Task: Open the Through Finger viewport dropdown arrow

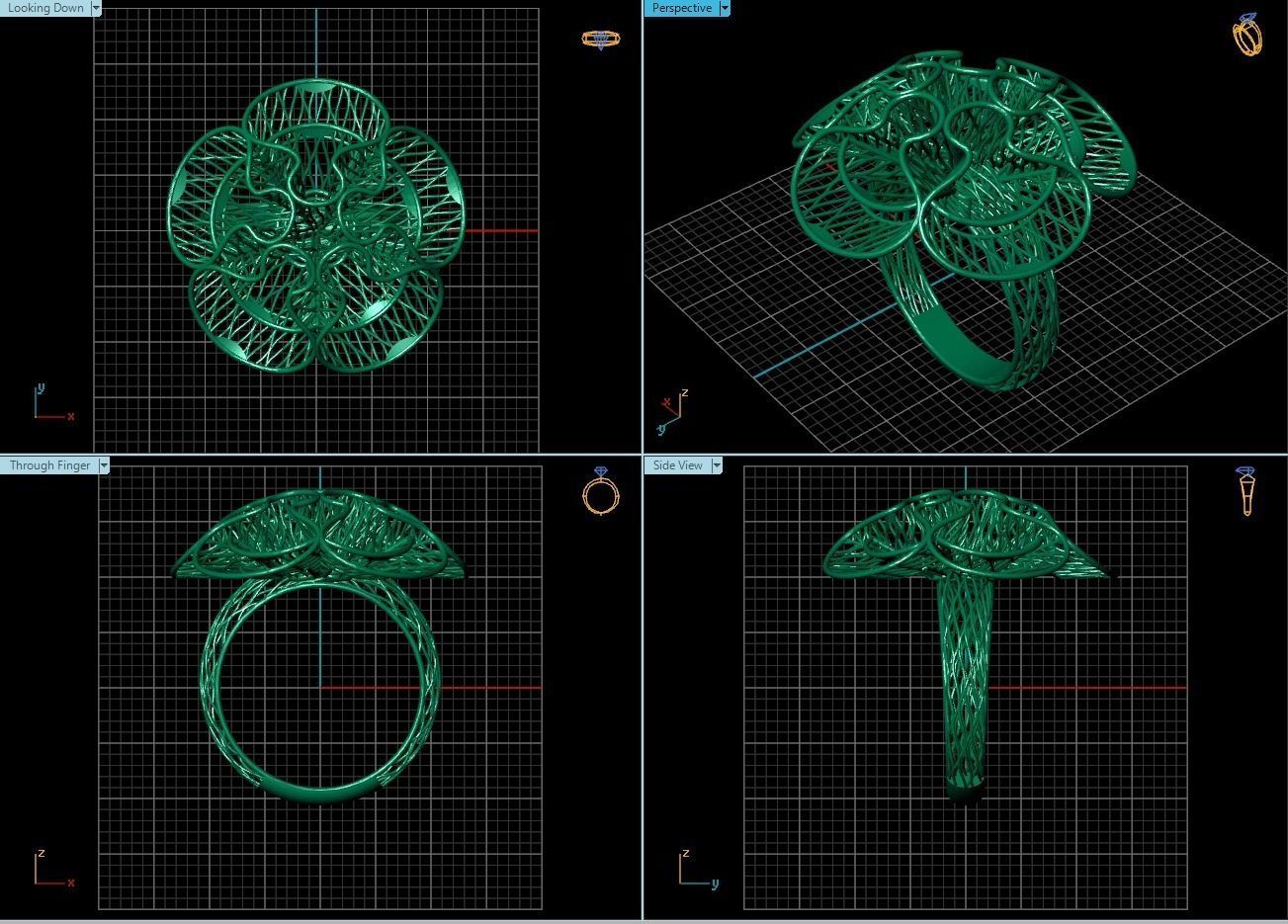Action: click(104, 465)
